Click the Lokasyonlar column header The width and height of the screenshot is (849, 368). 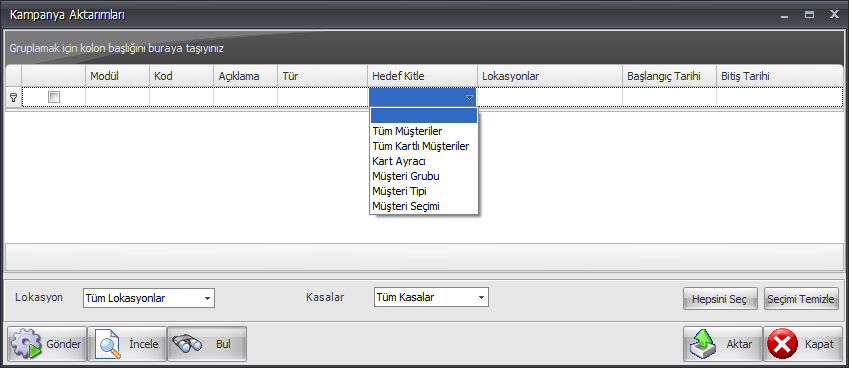coord(550,76)
